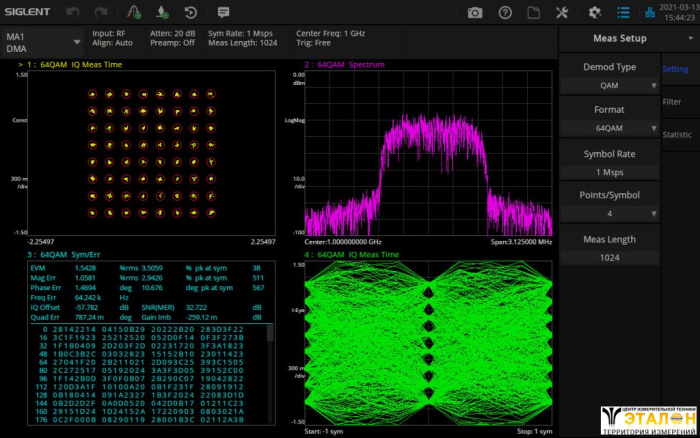Take a screenshot with camera icon
700x438 pixels.
[475, 12]
